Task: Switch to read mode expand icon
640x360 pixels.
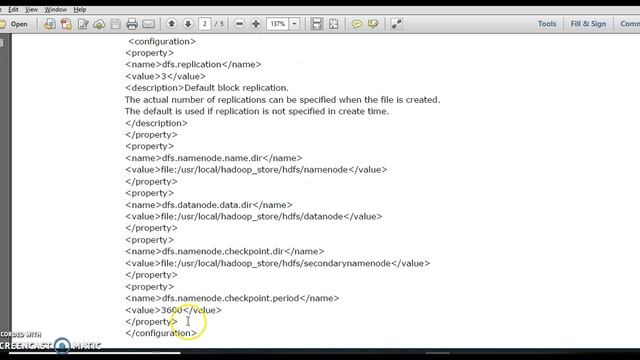Action: point(396,24)
